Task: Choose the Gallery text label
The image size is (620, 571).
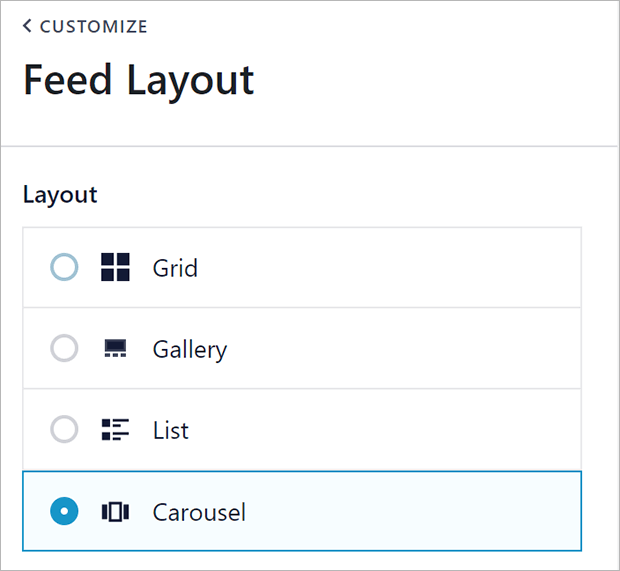Action: [x=190, y=350]
